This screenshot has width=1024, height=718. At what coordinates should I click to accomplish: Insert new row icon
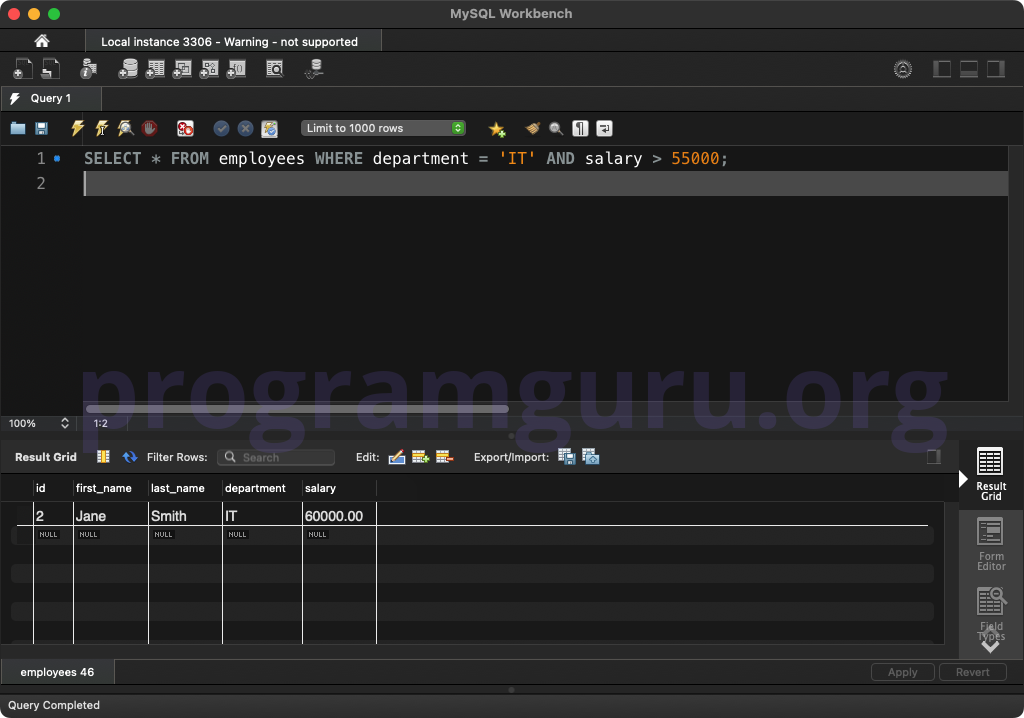421,457
